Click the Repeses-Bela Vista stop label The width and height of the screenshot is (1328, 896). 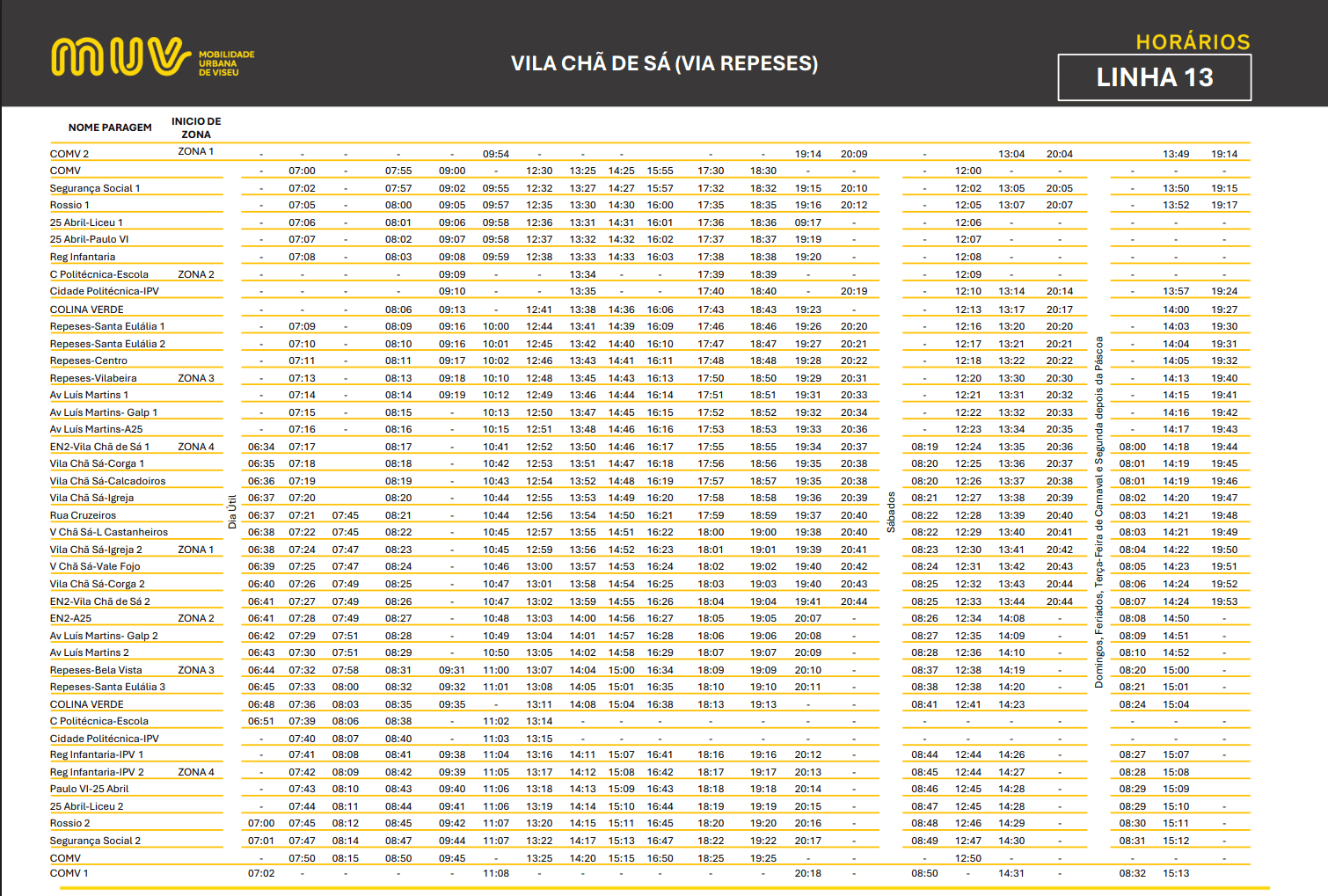96,670
